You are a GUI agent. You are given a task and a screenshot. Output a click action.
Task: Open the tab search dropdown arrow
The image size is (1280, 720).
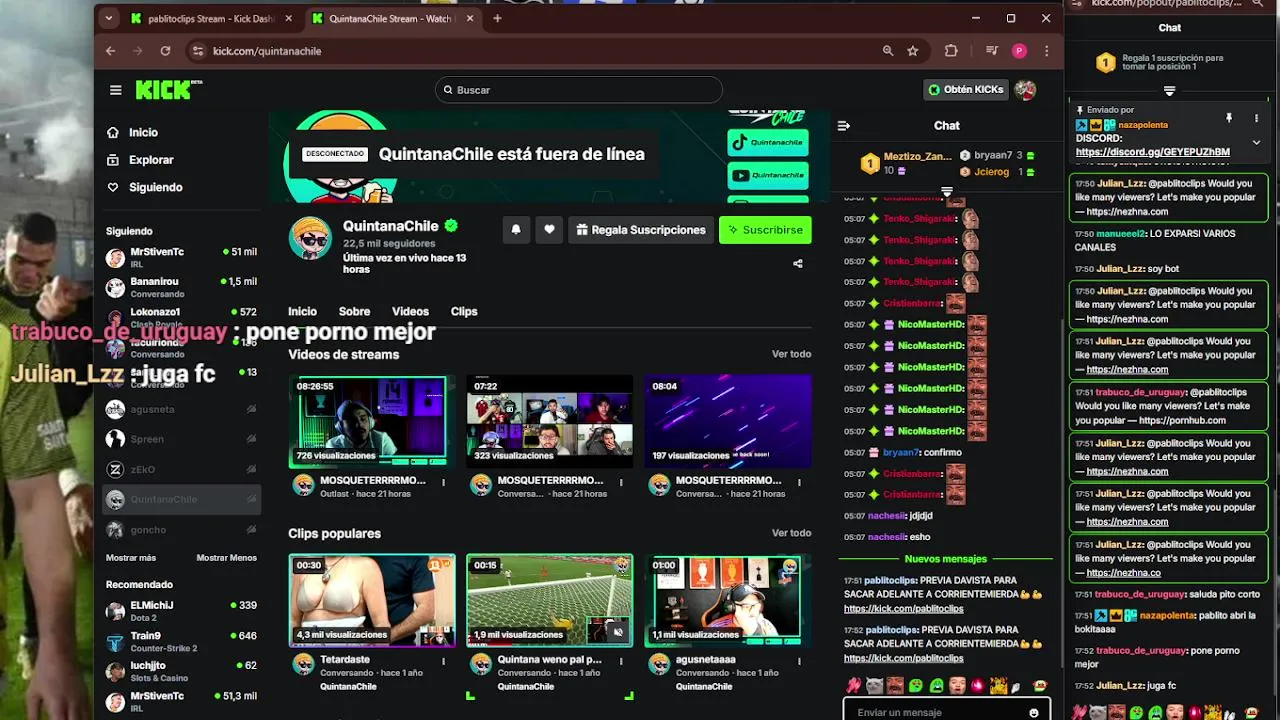coord(109,18)
